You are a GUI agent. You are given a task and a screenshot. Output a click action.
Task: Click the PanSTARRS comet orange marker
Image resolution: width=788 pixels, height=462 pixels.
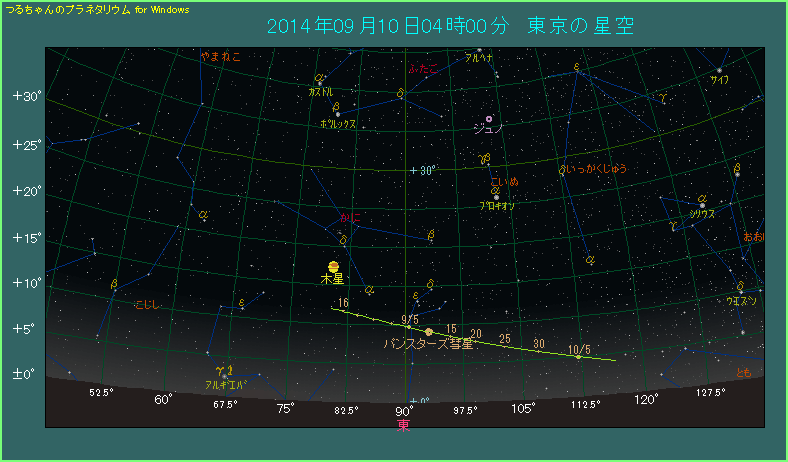429,332
